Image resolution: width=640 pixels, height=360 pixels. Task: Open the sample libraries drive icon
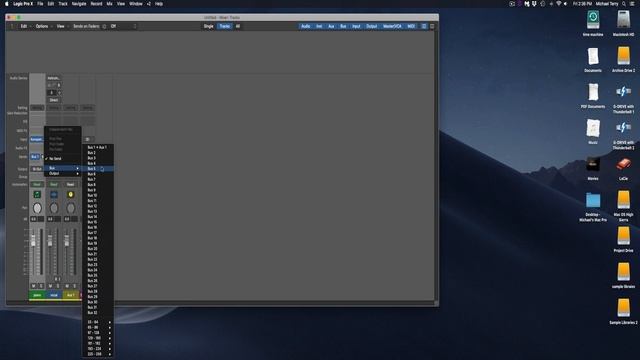(x=623, y=272)
